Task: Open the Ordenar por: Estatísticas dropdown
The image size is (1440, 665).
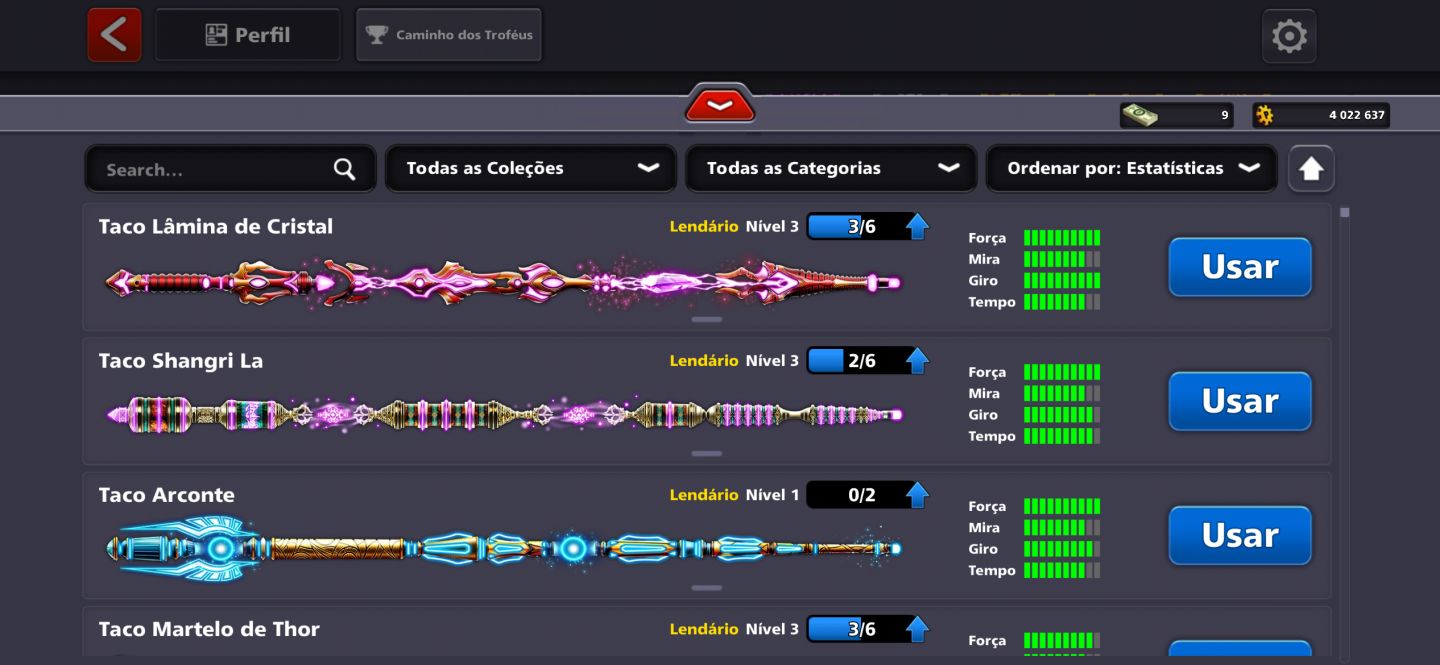Action: click(1131, 168)
